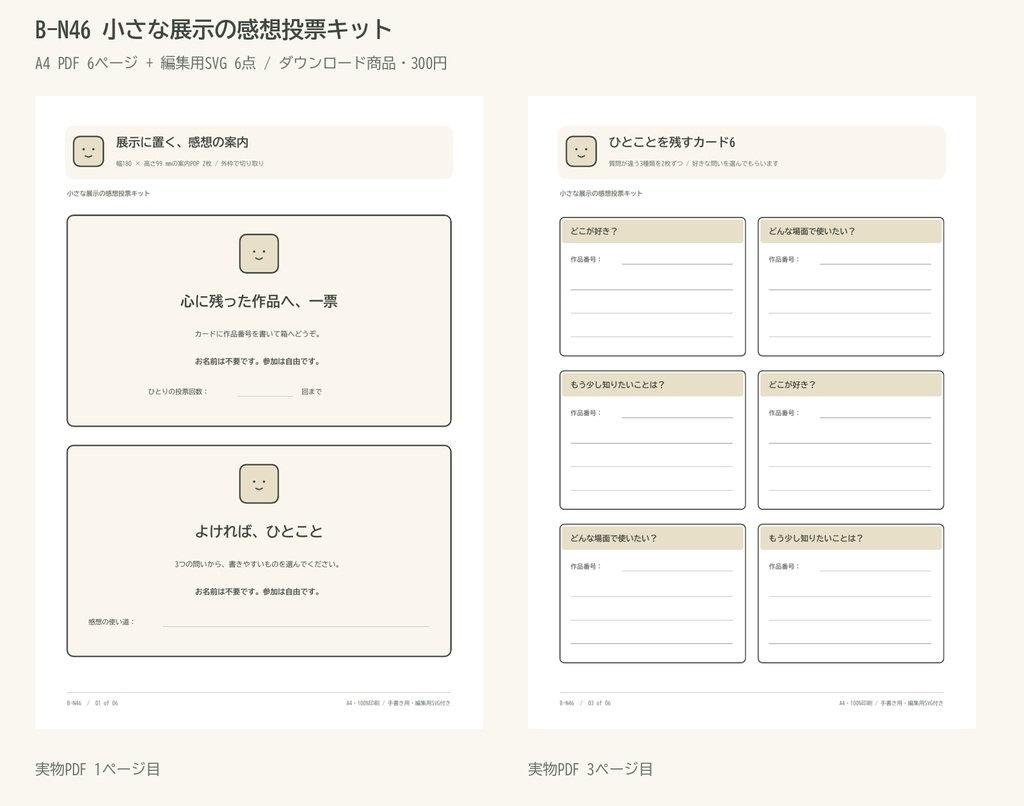The height and width of the screenshot is (806, 1024).
Task: Click the 感想の使い道 label
Action: click(x=111, y=622)
